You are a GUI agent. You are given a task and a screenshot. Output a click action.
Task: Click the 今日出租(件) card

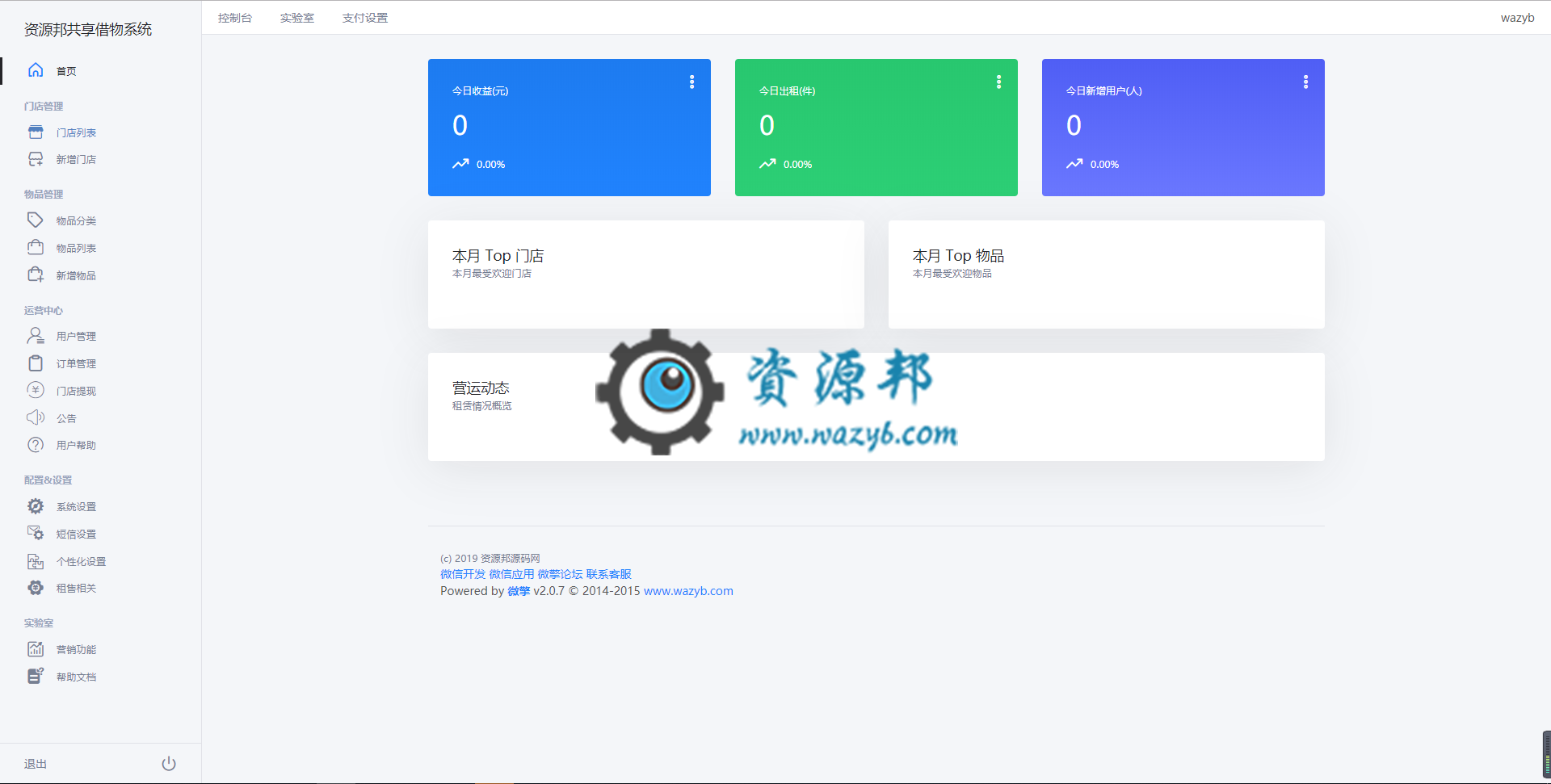pos(876,128)
